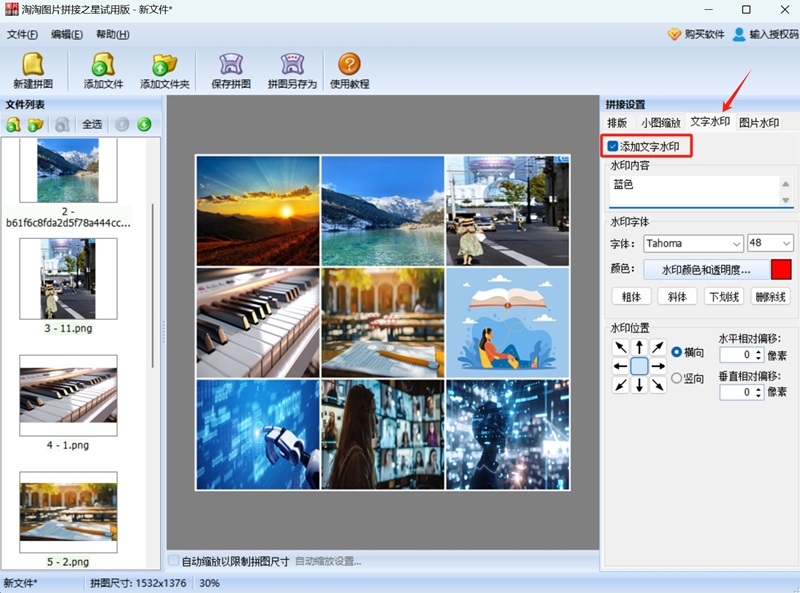This screenshot has height=593, width=800.
Task: Toggle 斜体 italic style
Action: tap(677, 296)
